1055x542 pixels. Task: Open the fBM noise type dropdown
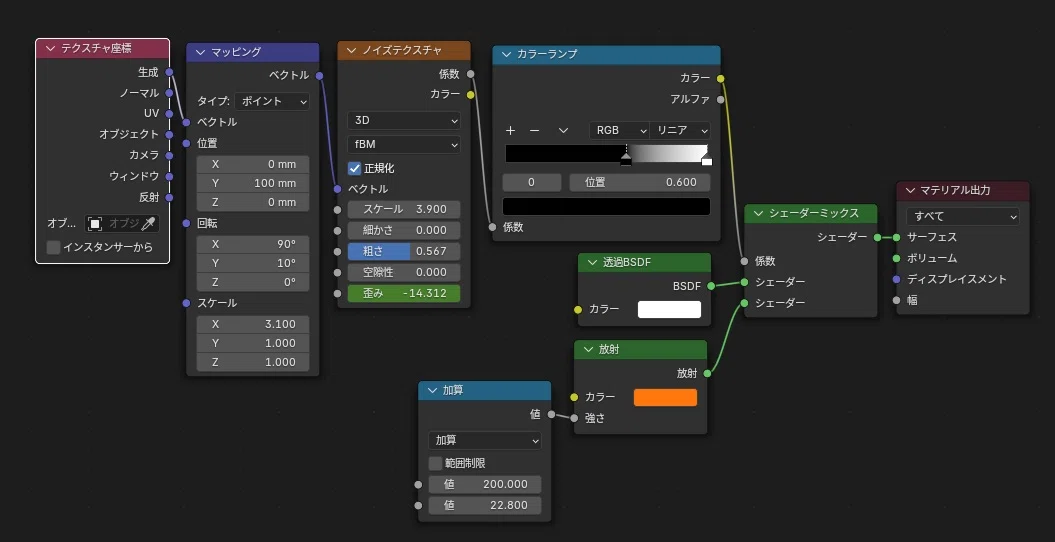pyautogui.click(x=404, y=145)
